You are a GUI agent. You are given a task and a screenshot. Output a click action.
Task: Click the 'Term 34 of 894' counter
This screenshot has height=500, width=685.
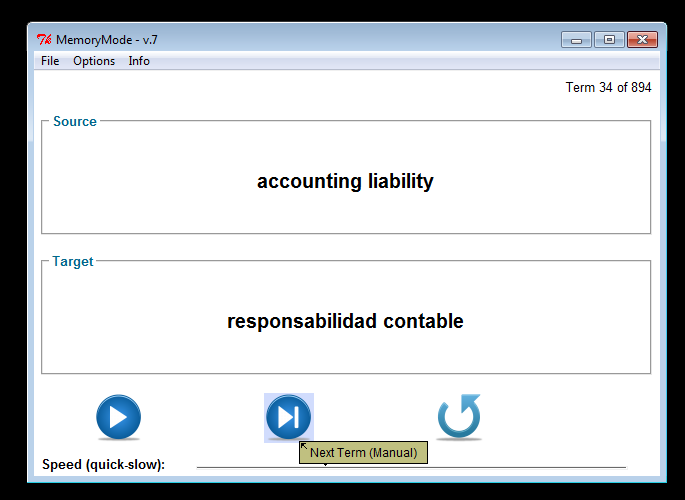608,88
